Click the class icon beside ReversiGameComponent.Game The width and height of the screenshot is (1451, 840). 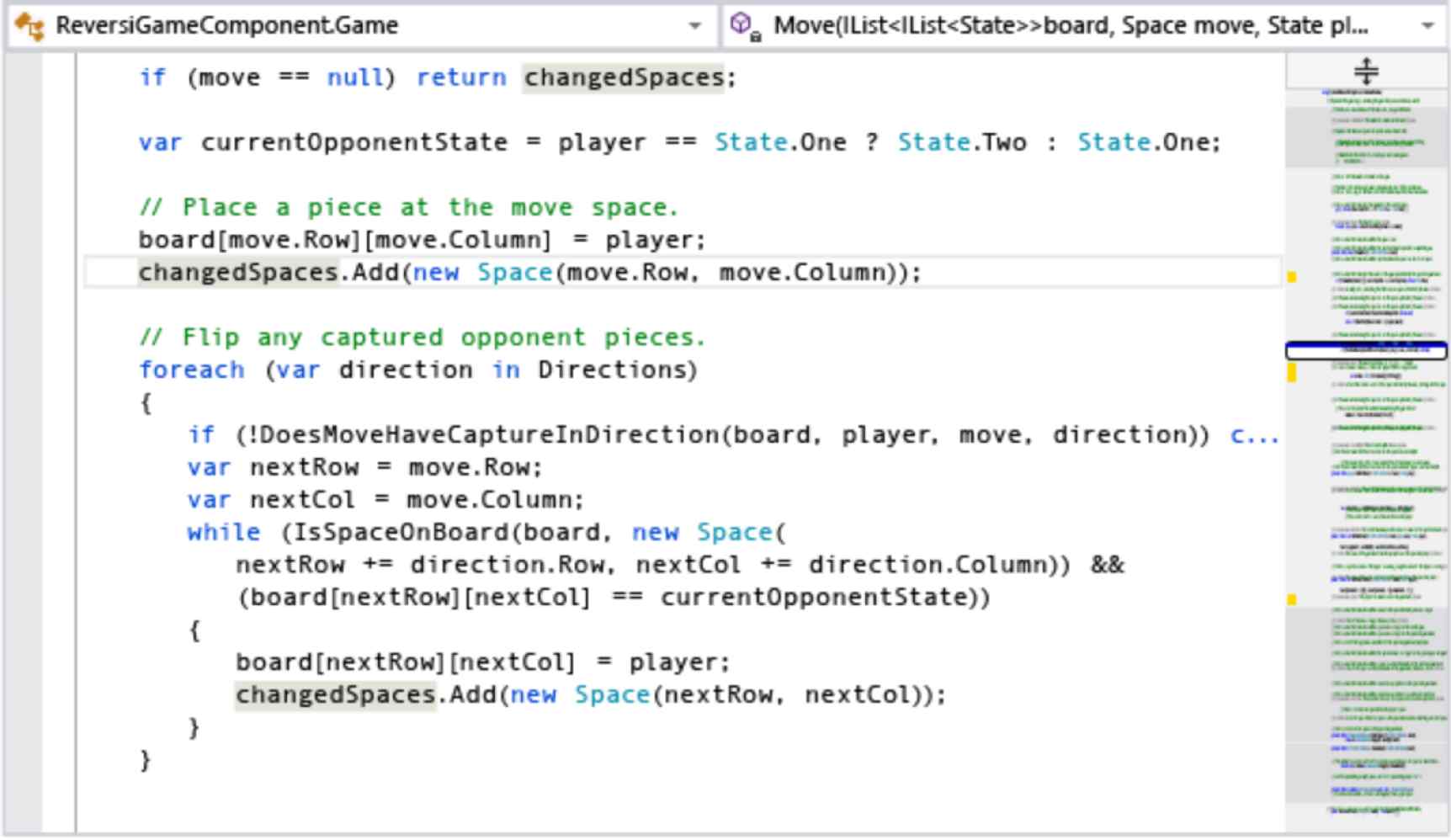[x=29, y=26]
